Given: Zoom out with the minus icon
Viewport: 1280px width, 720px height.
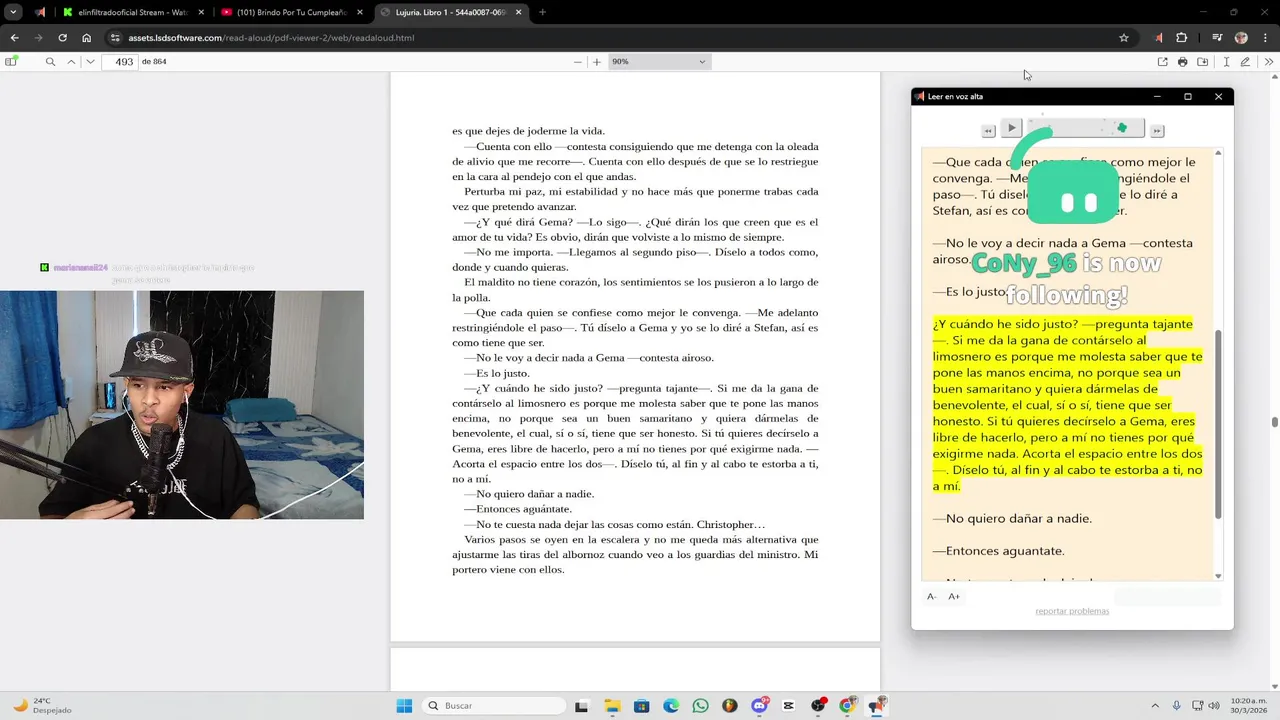Looking at the screenshot, I should tap(577, 62).
